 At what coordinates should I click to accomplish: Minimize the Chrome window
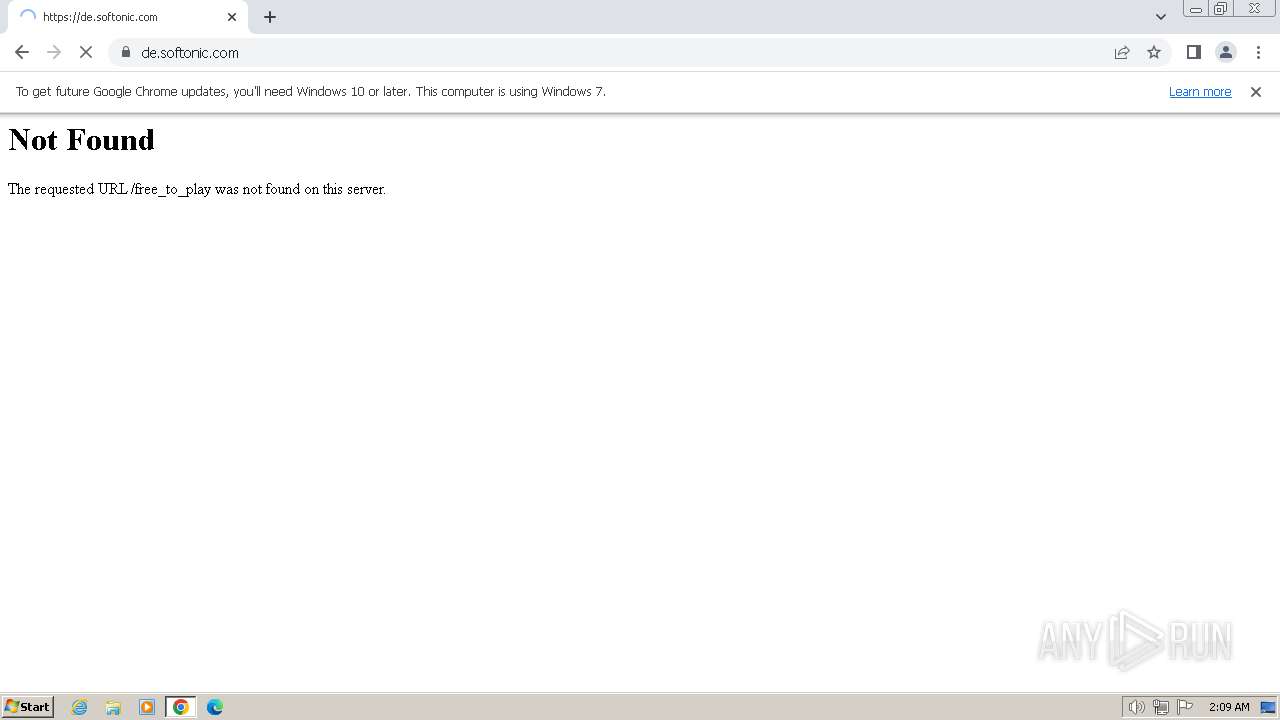click(x=1196, y=9)
